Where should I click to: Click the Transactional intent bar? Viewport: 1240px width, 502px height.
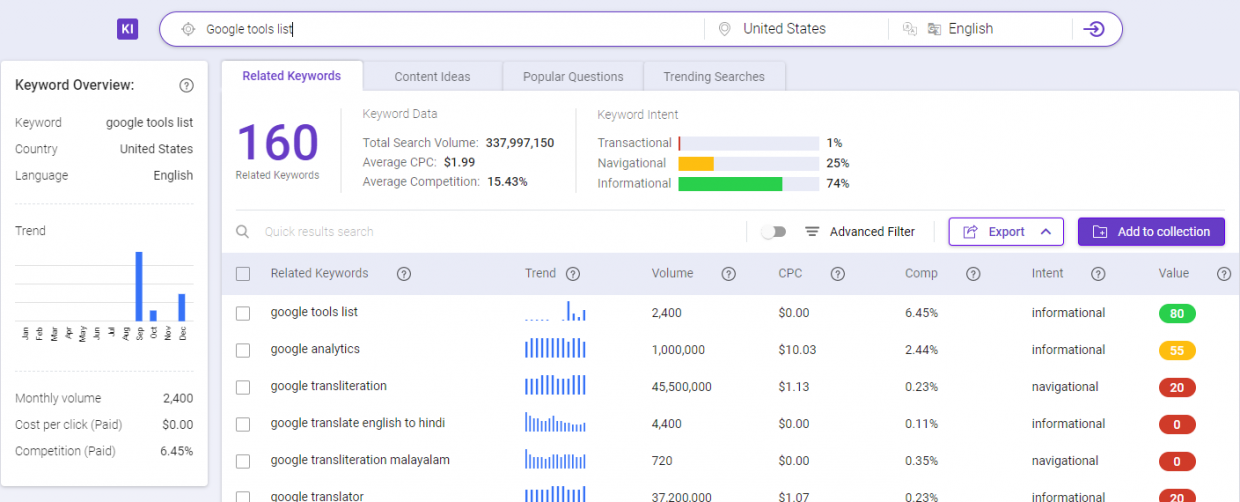[749, 143]
